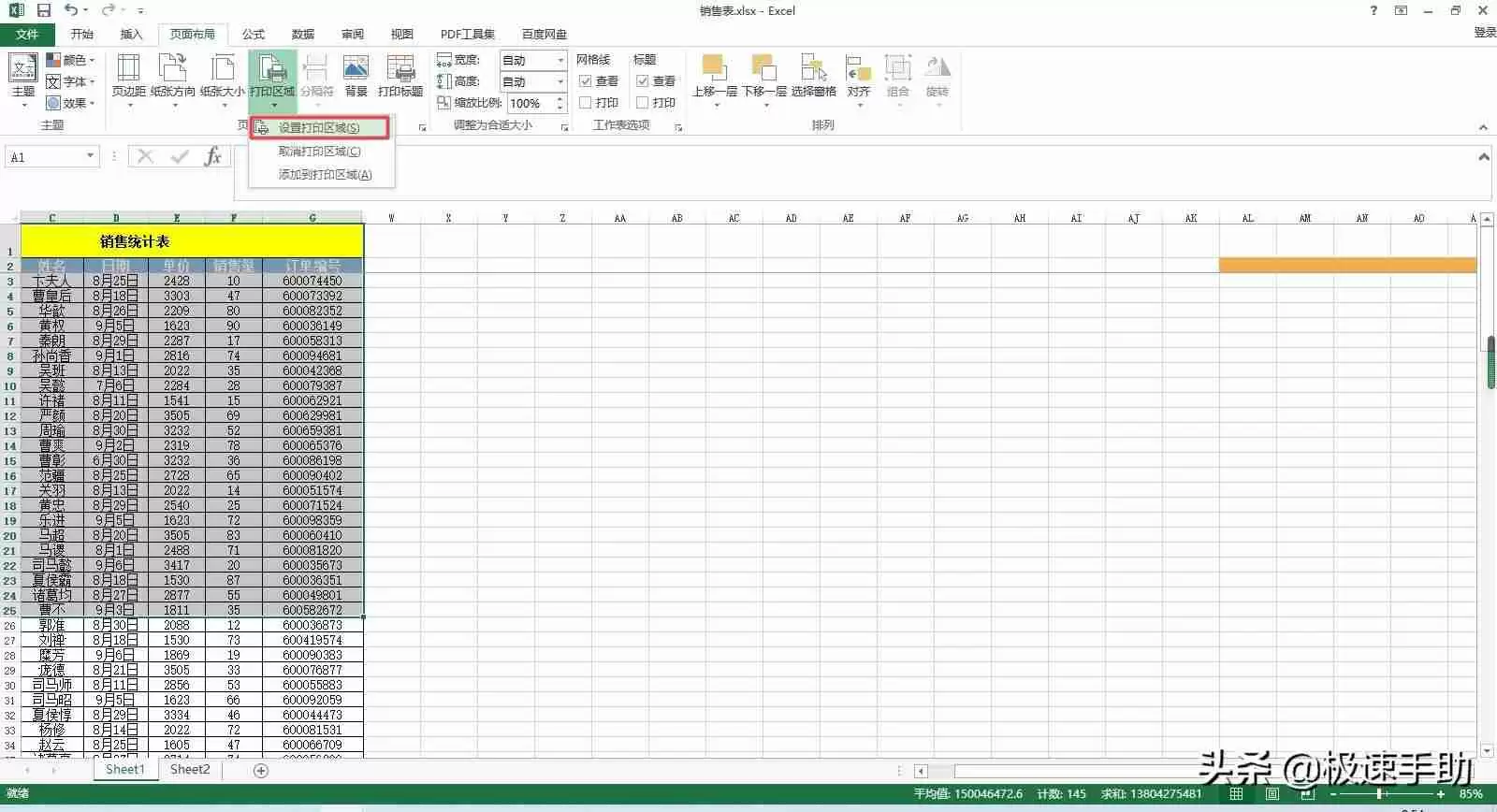The image size is (1497, 812).
Task: Open the 高度 height dropdown
Action: click(560, 82)
